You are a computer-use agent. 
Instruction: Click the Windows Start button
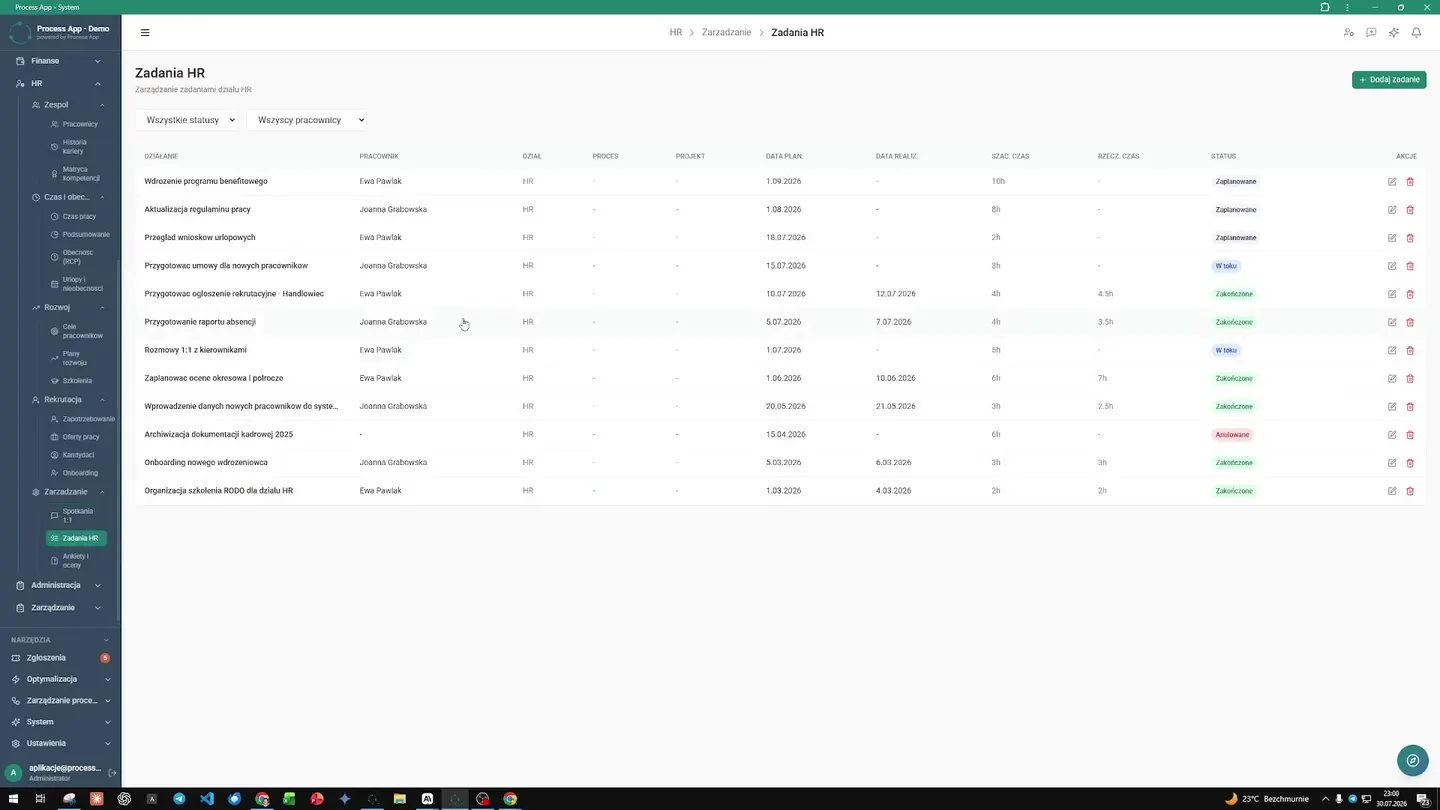pos(14,799)
